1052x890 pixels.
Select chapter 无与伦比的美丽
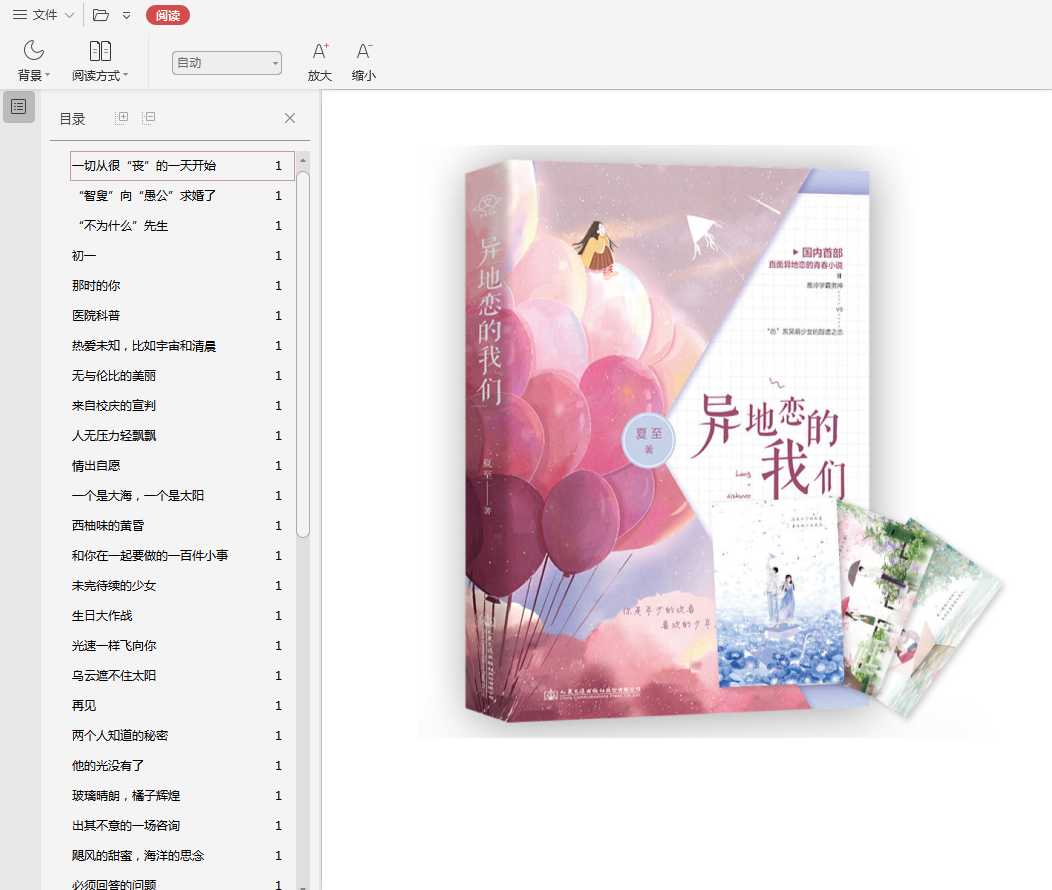point(182,376)
